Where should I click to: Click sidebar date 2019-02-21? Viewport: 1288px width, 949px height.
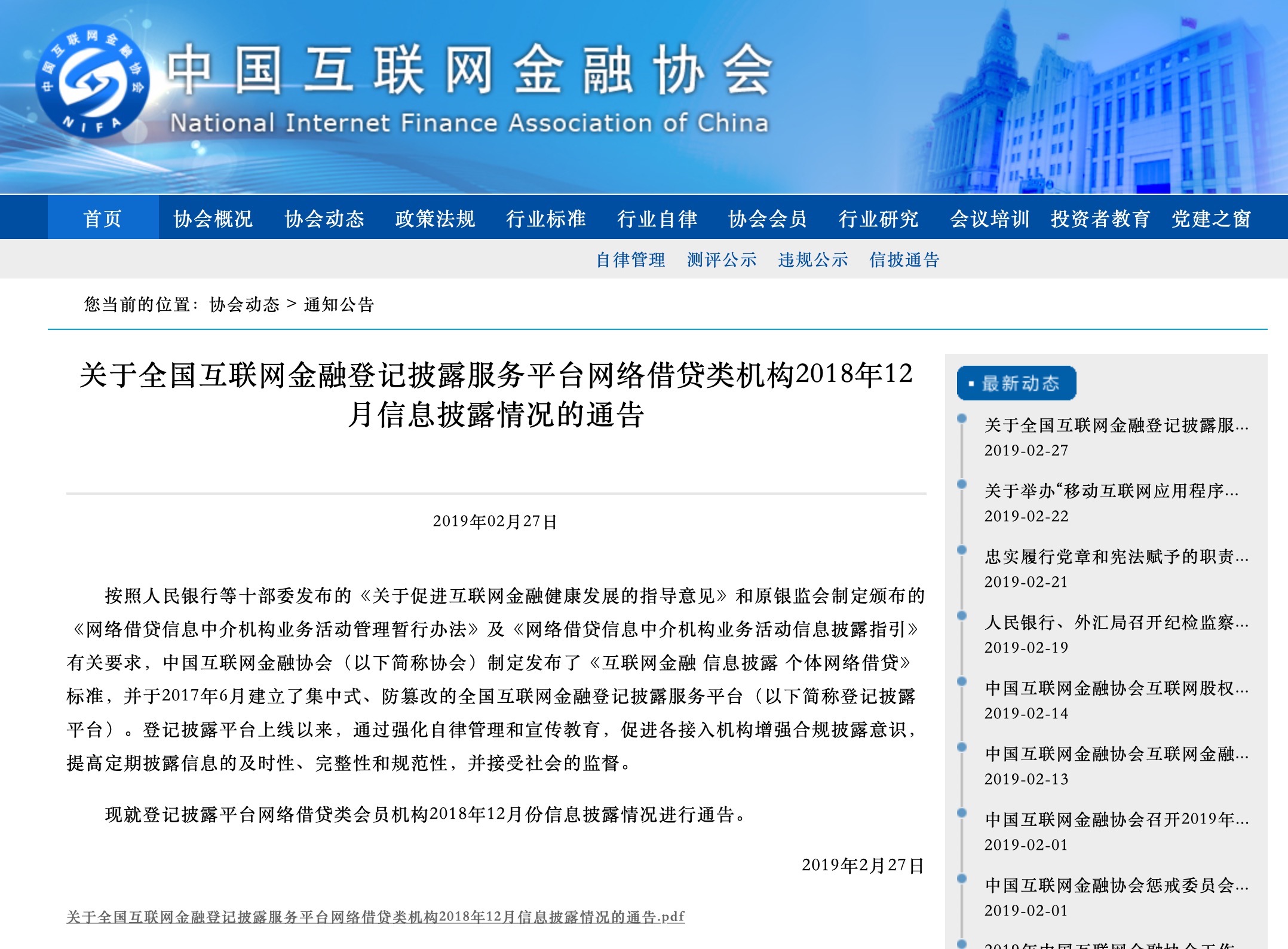(x=1026, y=582)
